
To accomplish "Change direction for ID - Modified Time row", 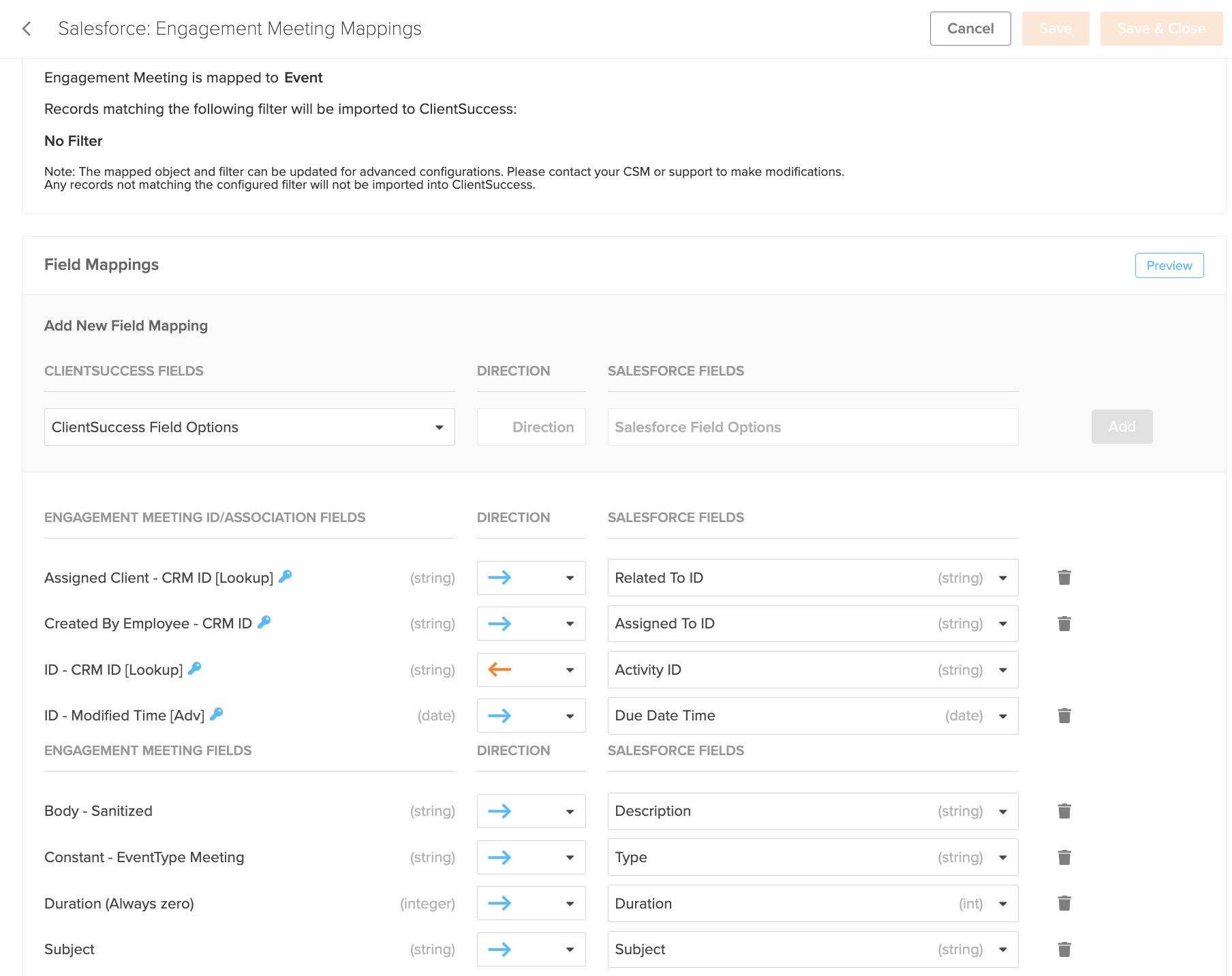I will 532,716.
